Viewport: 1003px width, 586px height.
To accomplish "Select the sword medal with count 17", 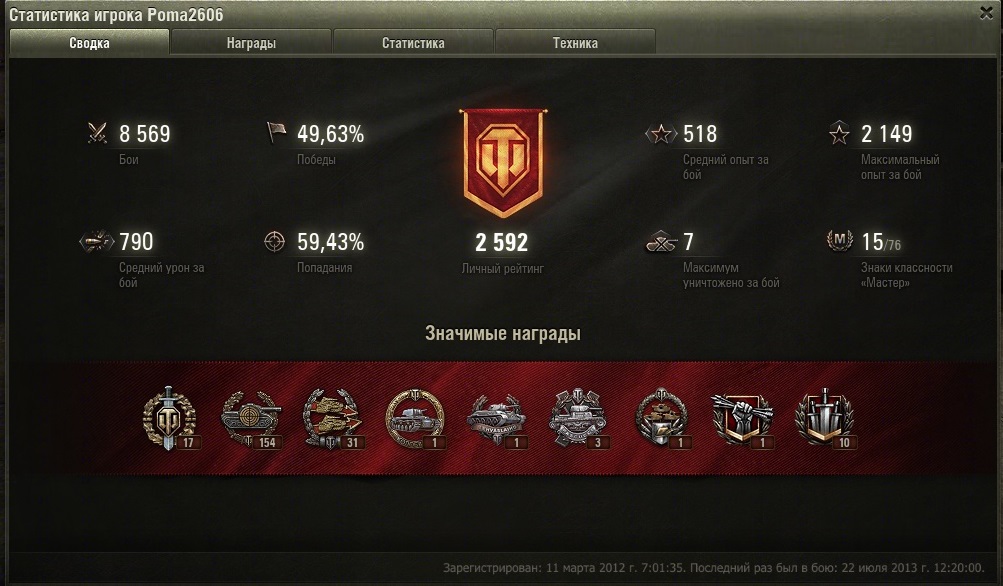I will (x=170, y=418).
